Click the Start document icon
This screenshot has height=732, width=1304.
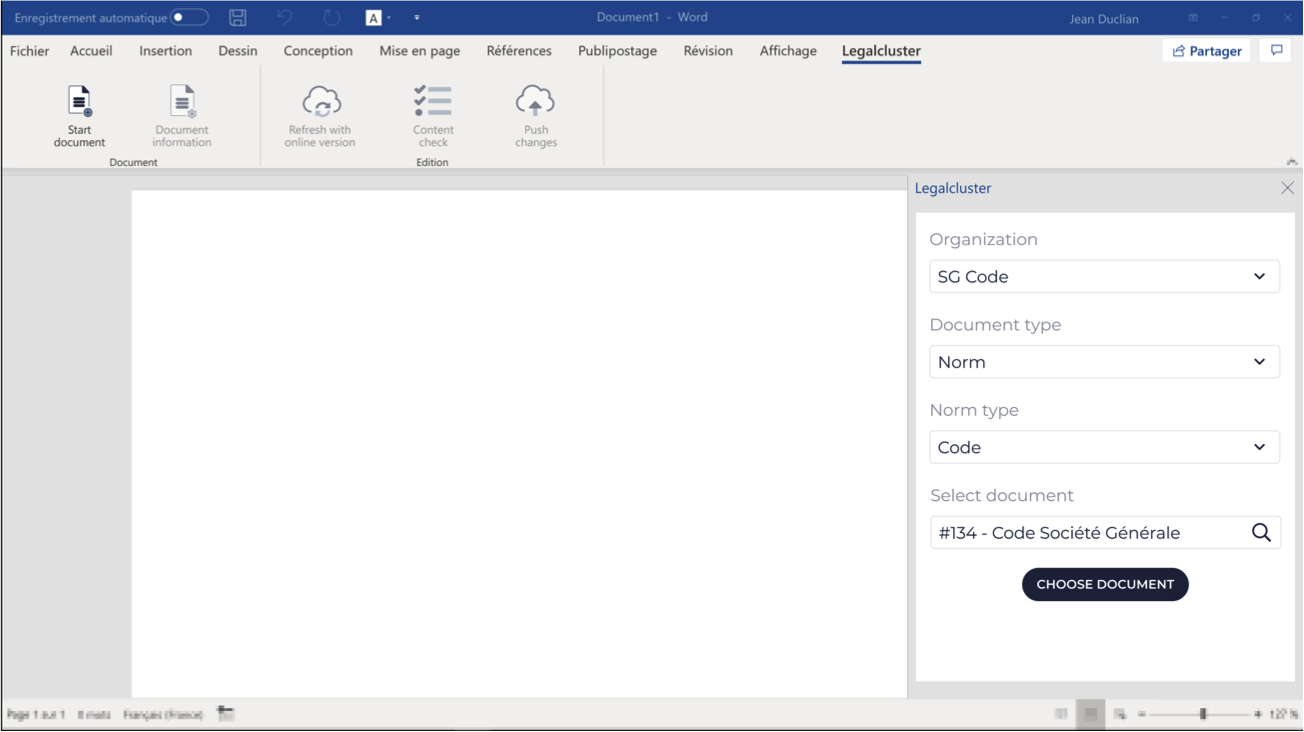click(80, 101)
